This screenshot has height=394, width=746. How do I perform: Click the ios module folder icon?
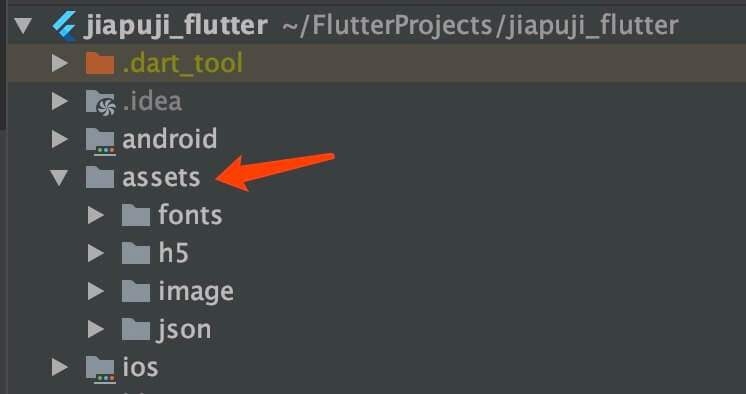tap(100, 369)
